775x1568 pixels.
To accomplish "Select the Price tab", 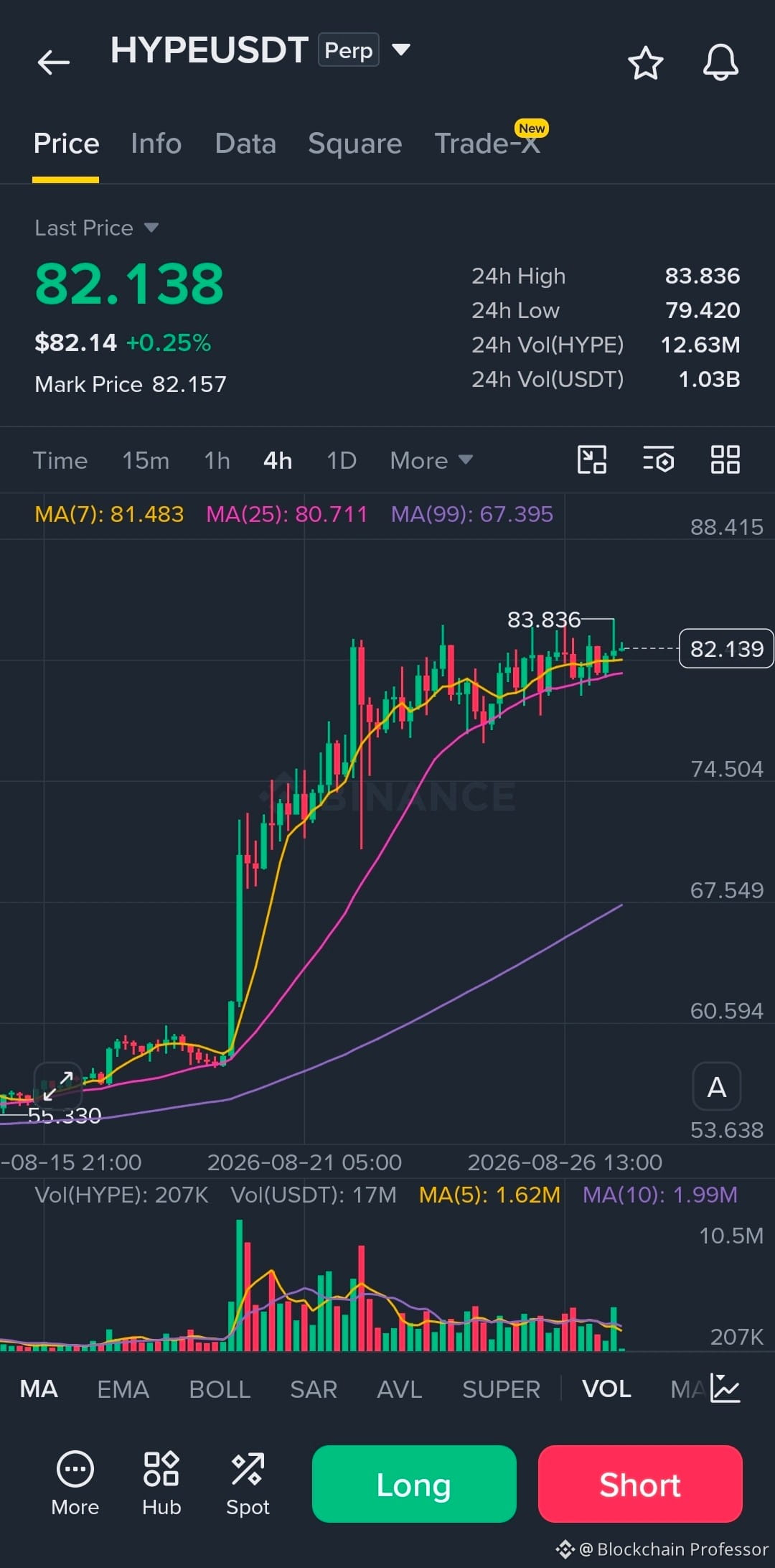I will point(66,144).
